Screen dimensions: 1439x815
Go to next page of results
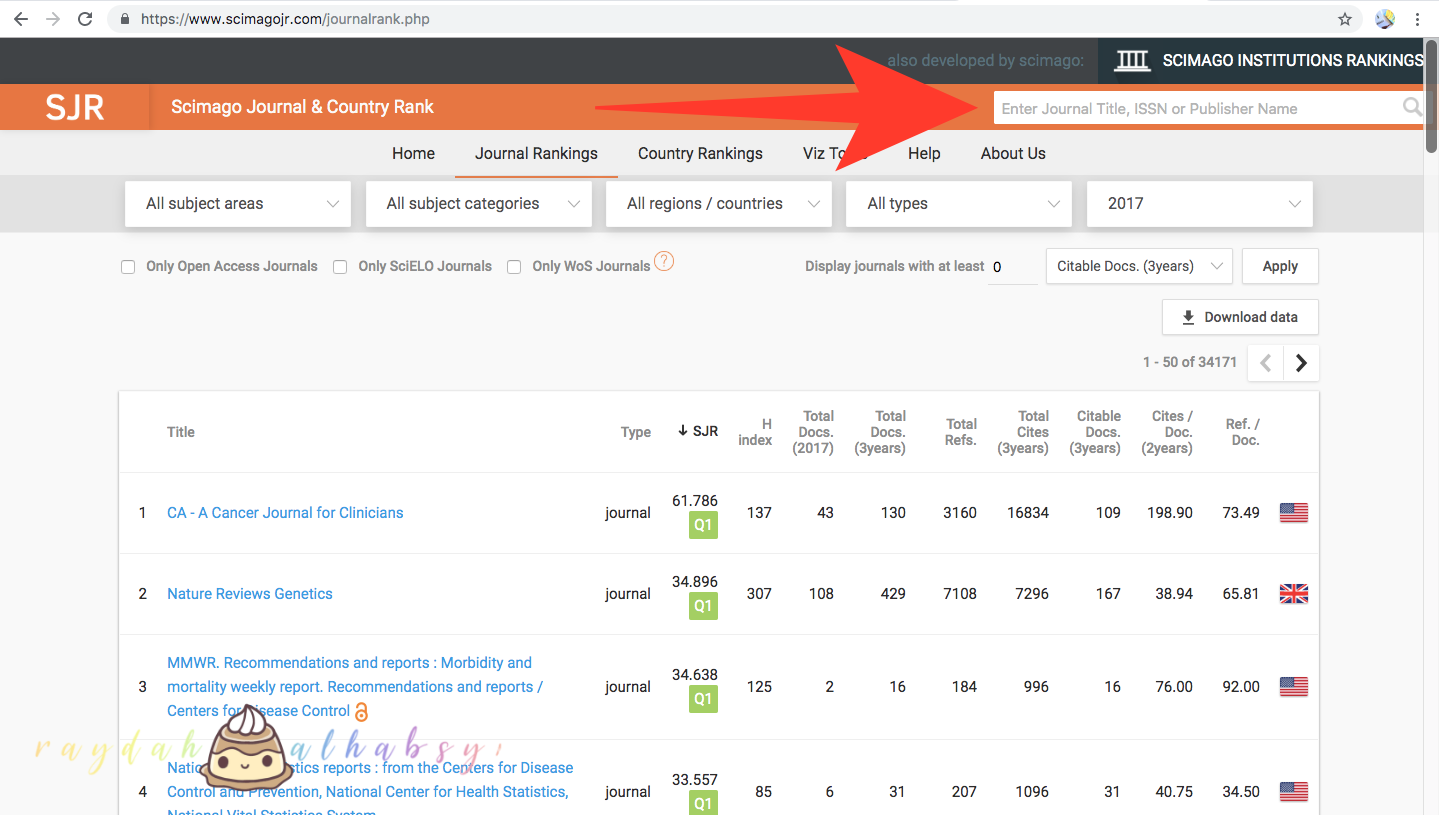pyautogui.click(x=1301, y=363)
